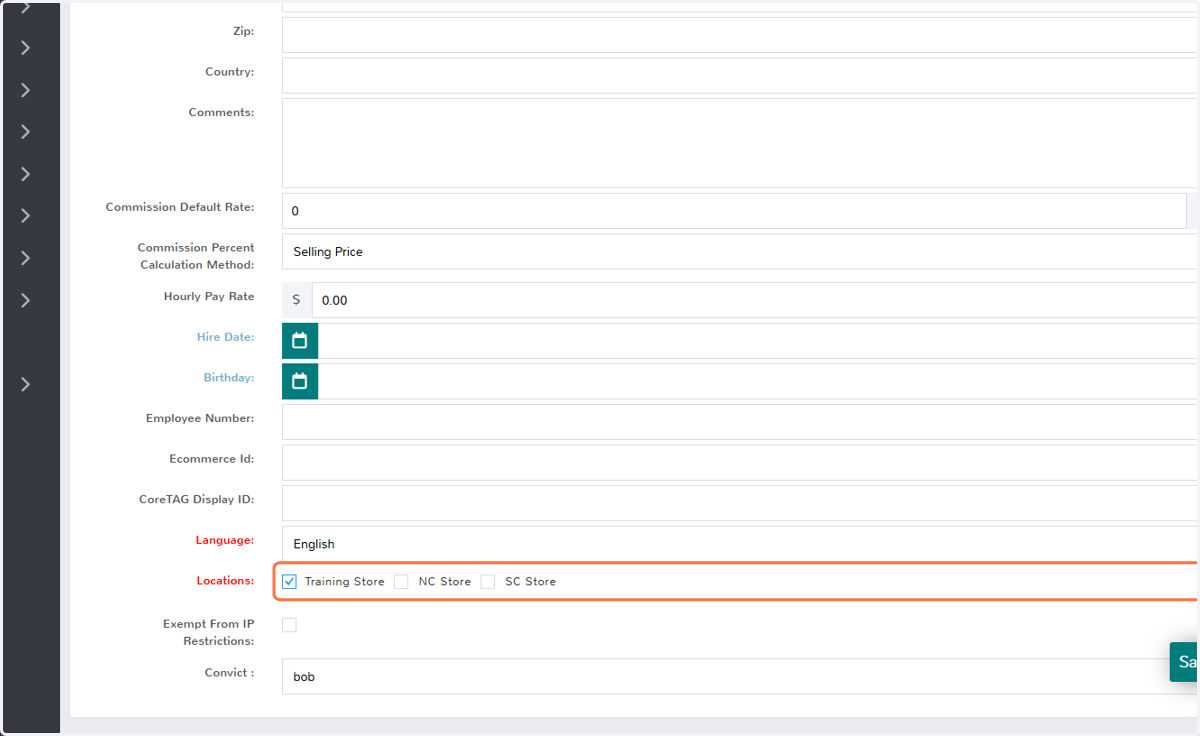Click the NC Store label text

point(445,582)
